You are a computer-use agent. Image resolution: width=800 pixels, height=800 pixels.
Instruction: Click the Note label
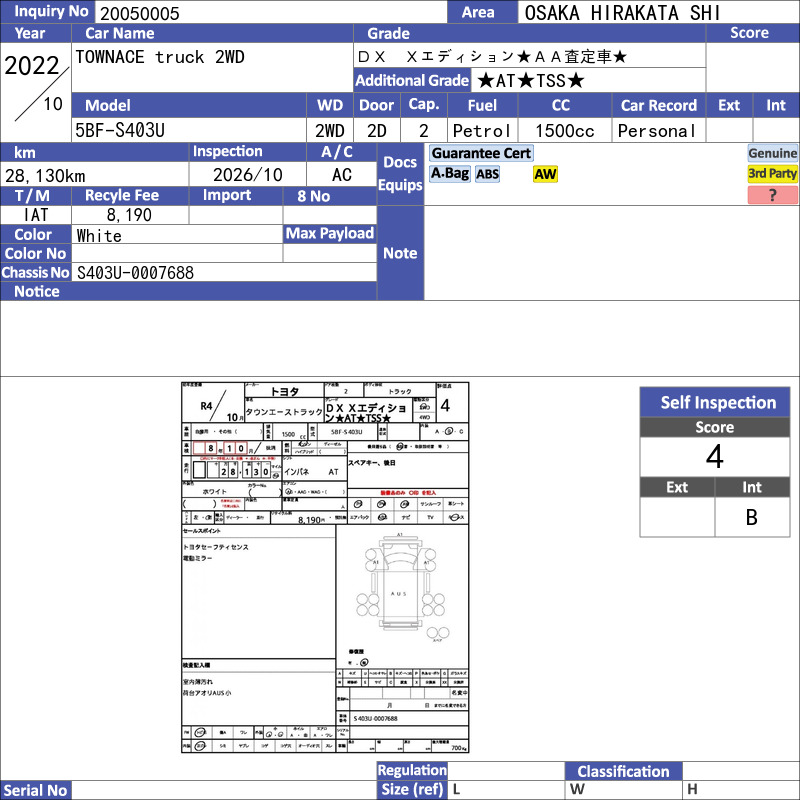pyautogui.click(x=400, y=253)
